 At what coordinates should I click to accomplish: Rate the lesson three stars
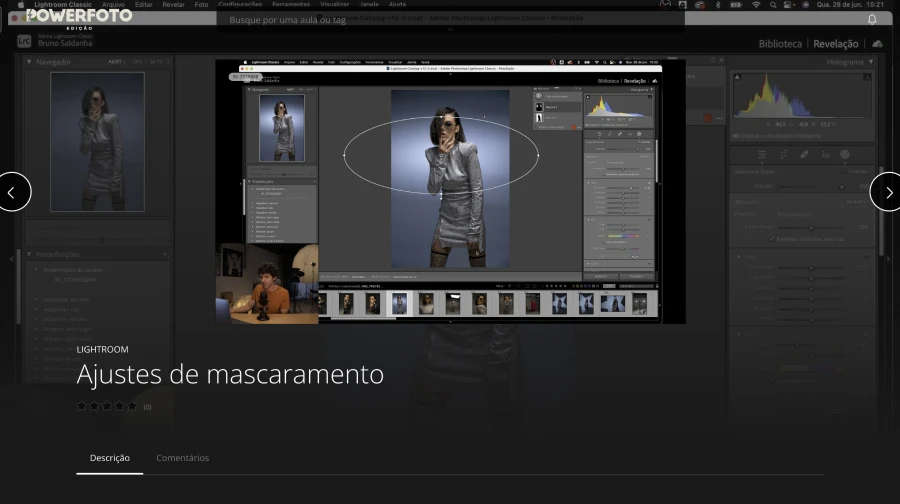coord(107,406)
